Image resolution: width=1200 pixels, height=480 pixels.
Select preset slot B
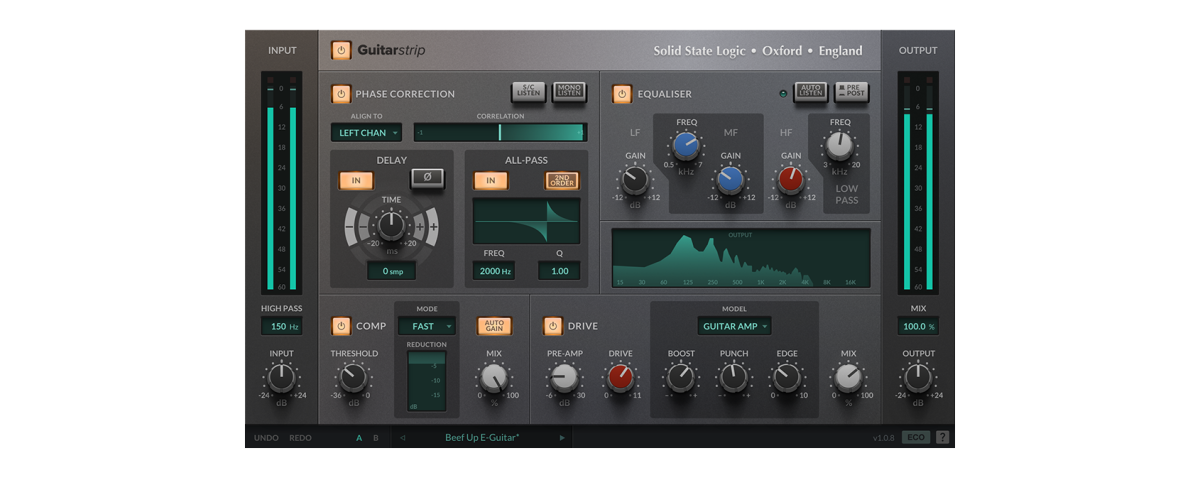coord(376,438)
